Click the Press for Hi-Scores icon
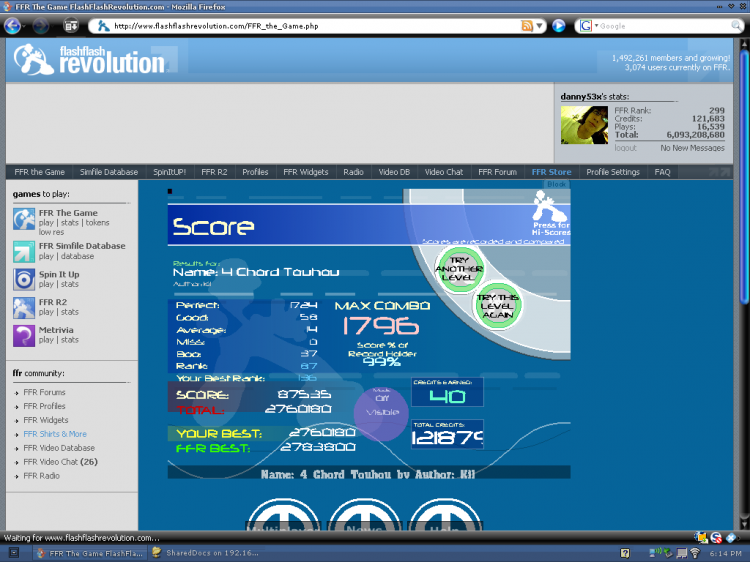750x562 pixels. (550, 214)
